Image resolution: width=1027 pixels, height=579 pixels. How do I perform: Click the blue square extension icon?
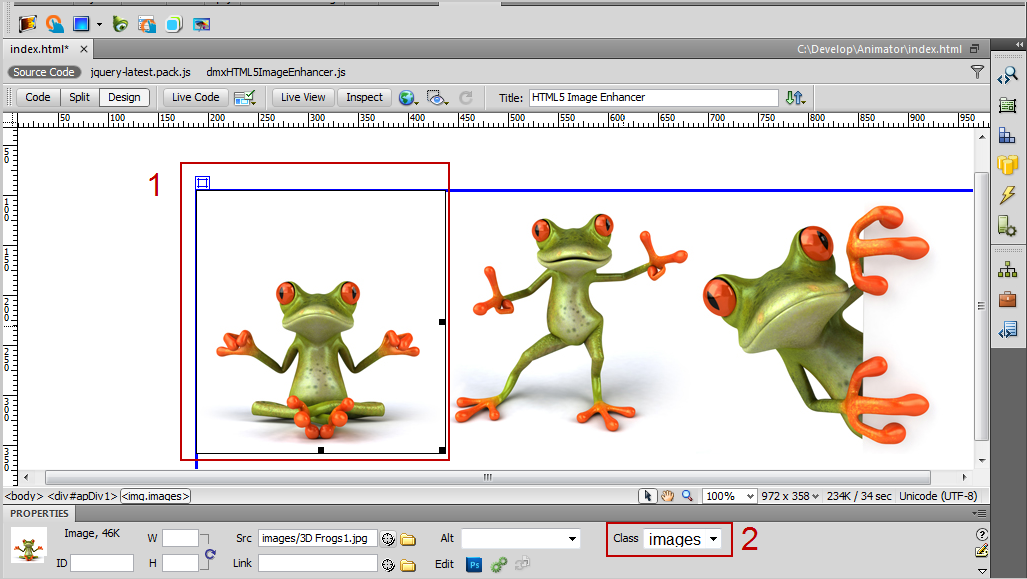tap(81, 24)
